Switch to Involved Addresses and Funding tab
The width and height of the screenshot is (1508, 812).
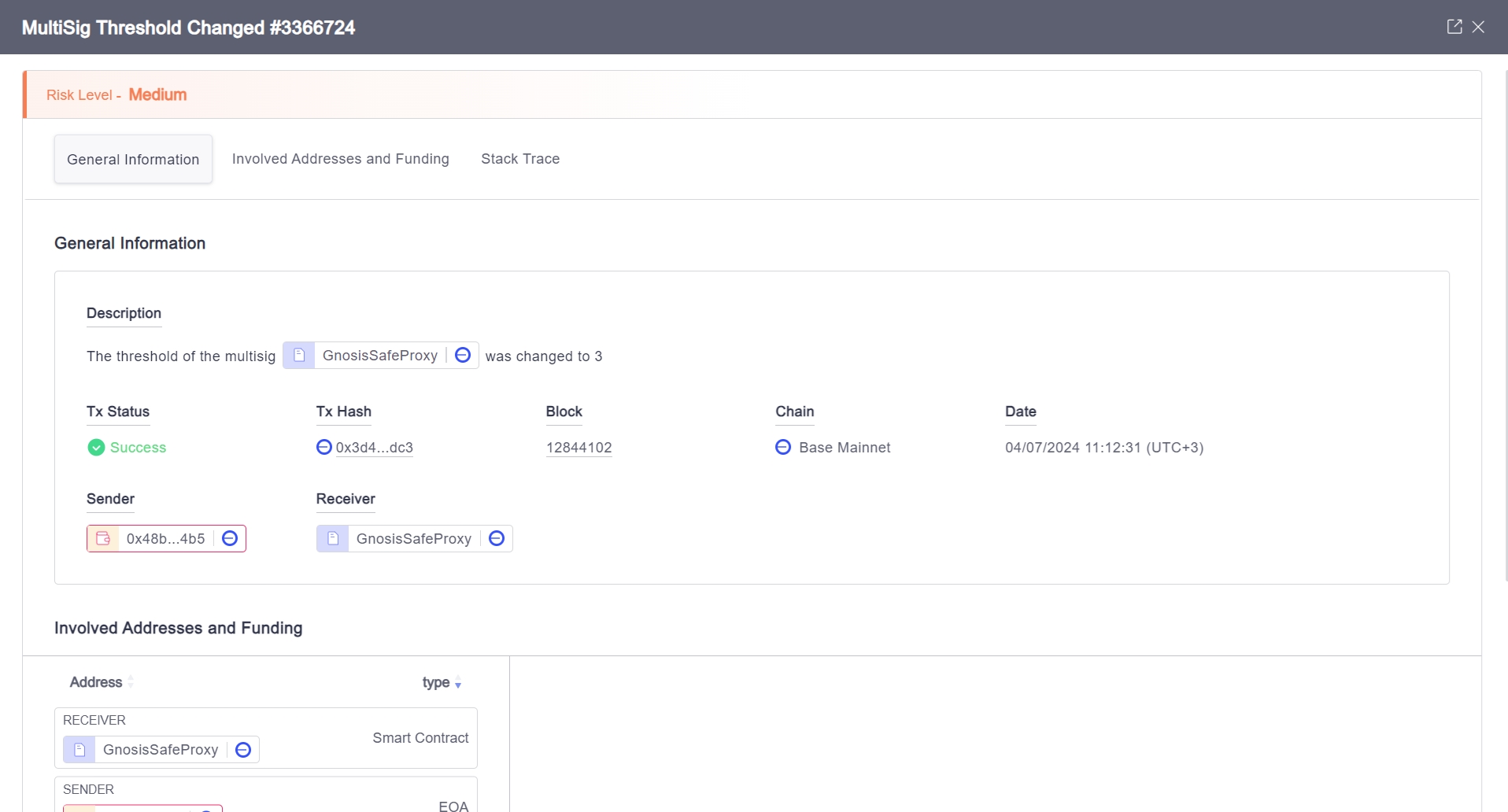pos(340,159)
